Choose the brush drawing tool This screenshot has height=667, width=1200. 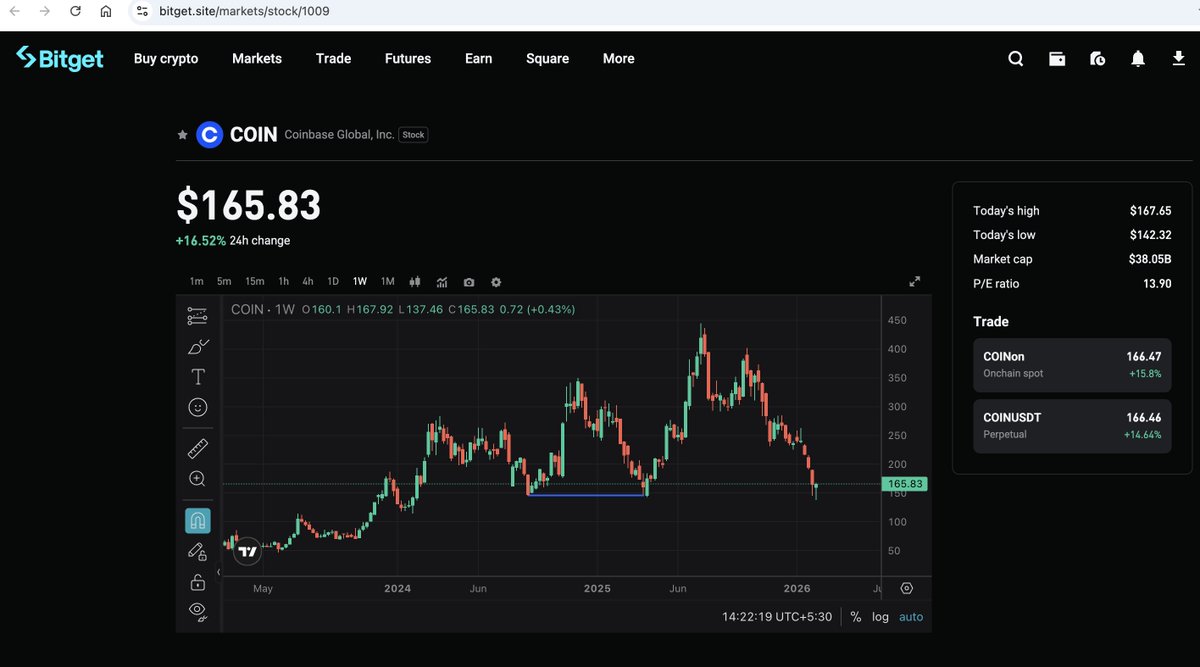(x=197, y=347)
